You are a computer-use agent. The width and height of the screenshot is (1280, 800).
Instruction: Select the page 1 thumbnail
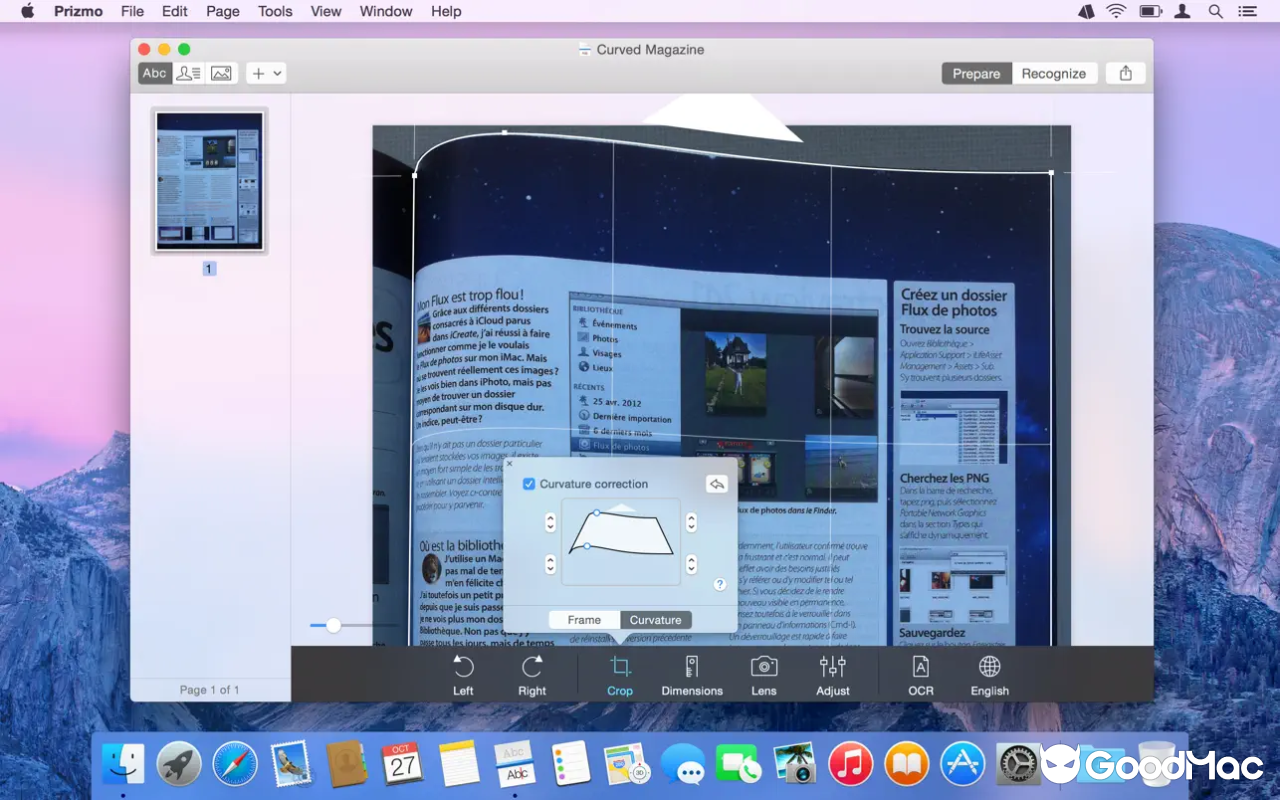coord(209,181)
